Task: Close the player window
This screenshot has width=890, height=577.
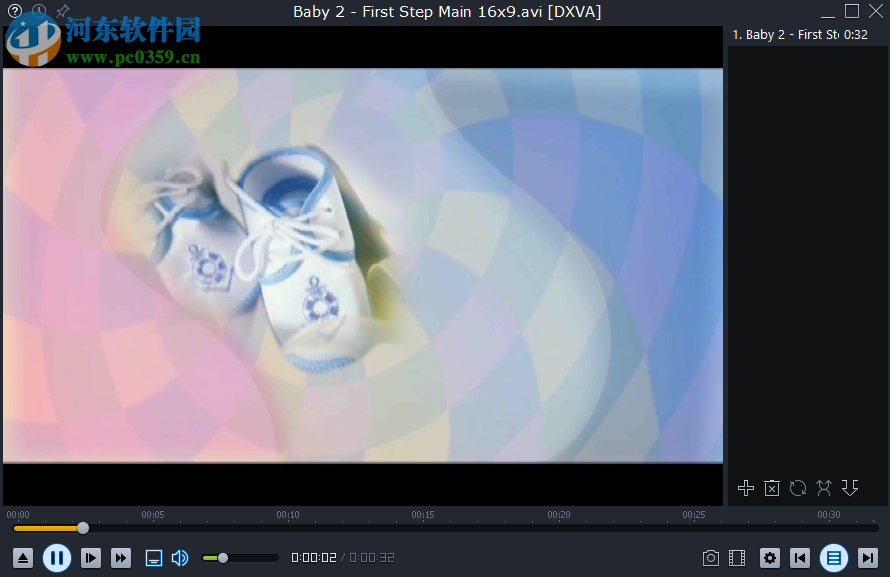Action: [x=876, y=11]
